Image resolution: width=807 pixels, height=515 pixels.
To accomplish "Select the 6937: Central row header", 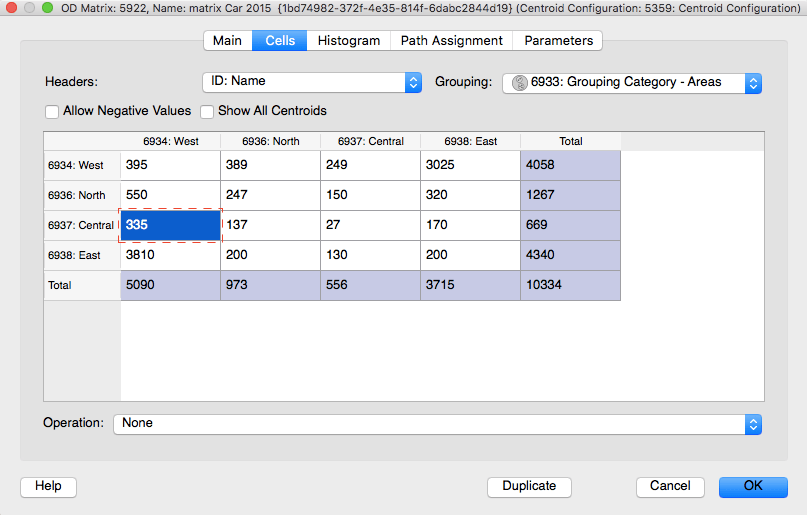I will 82,225.
